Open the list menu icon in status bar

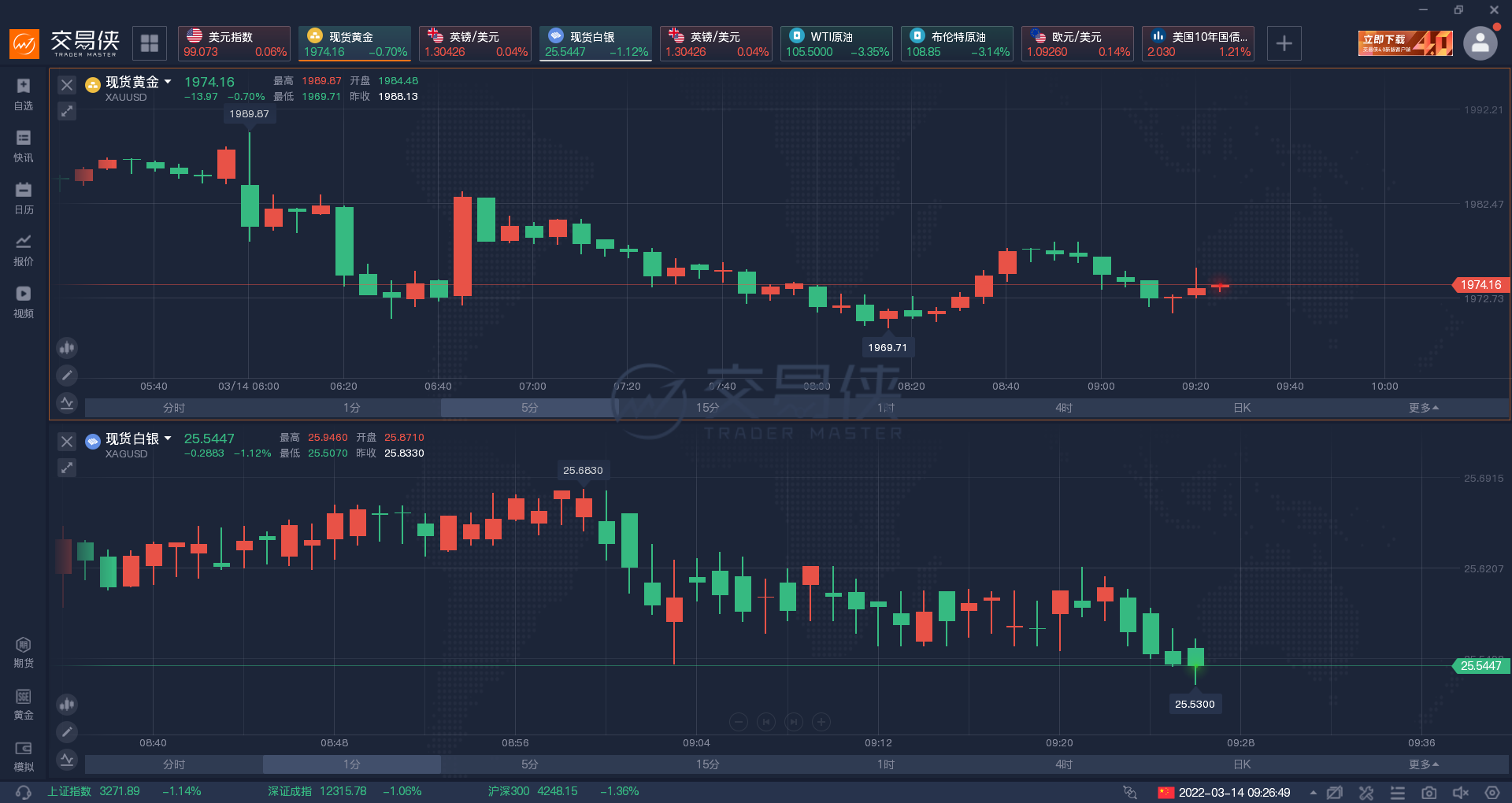click(1398, 793)
